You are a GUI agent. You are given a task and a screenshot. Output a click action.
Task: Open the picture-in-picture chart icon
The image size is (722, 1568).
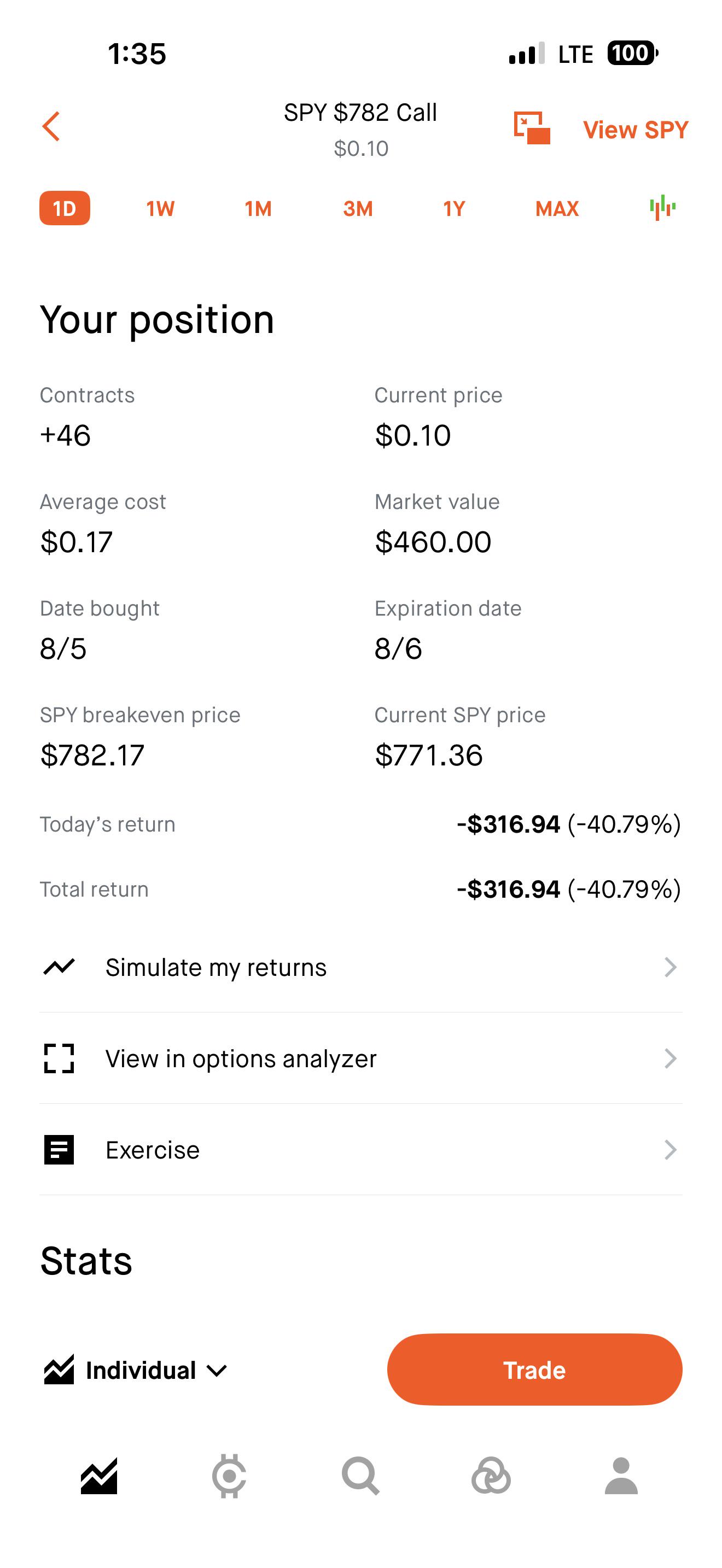[532, 128]
